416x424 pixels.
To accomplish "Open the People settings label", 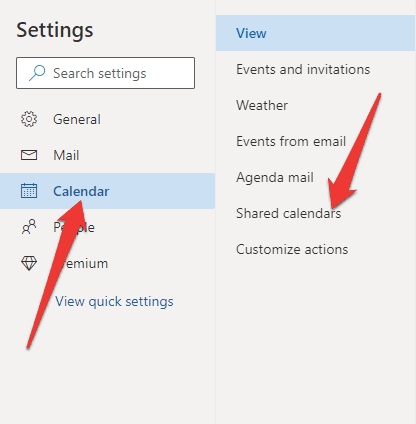I will [x=74, y=227].
